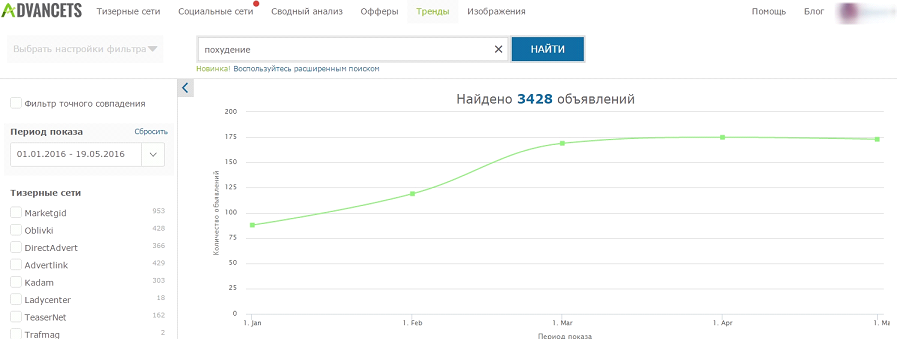Click the search field with похудение
This screenshot has width=897, height=360.
(x=344, y=49)
